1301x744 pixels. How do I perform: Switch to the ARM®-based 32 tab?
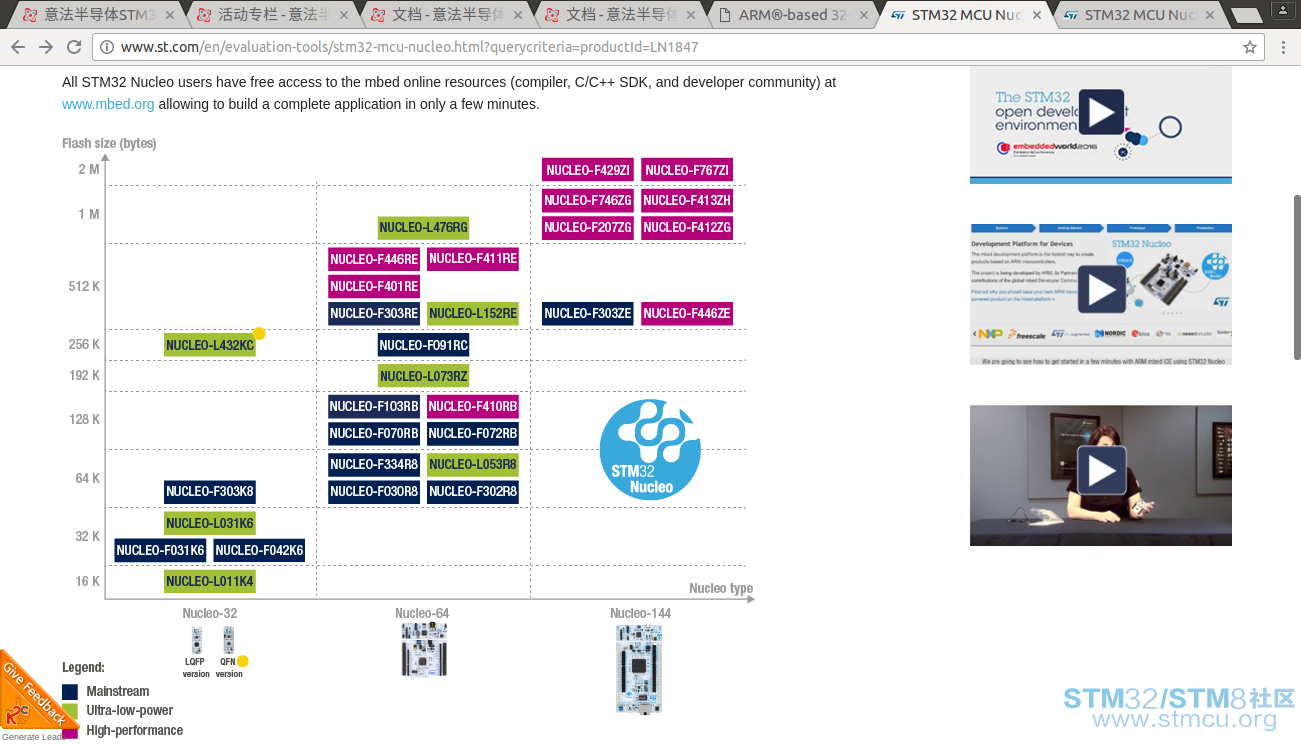coord(792,15)
